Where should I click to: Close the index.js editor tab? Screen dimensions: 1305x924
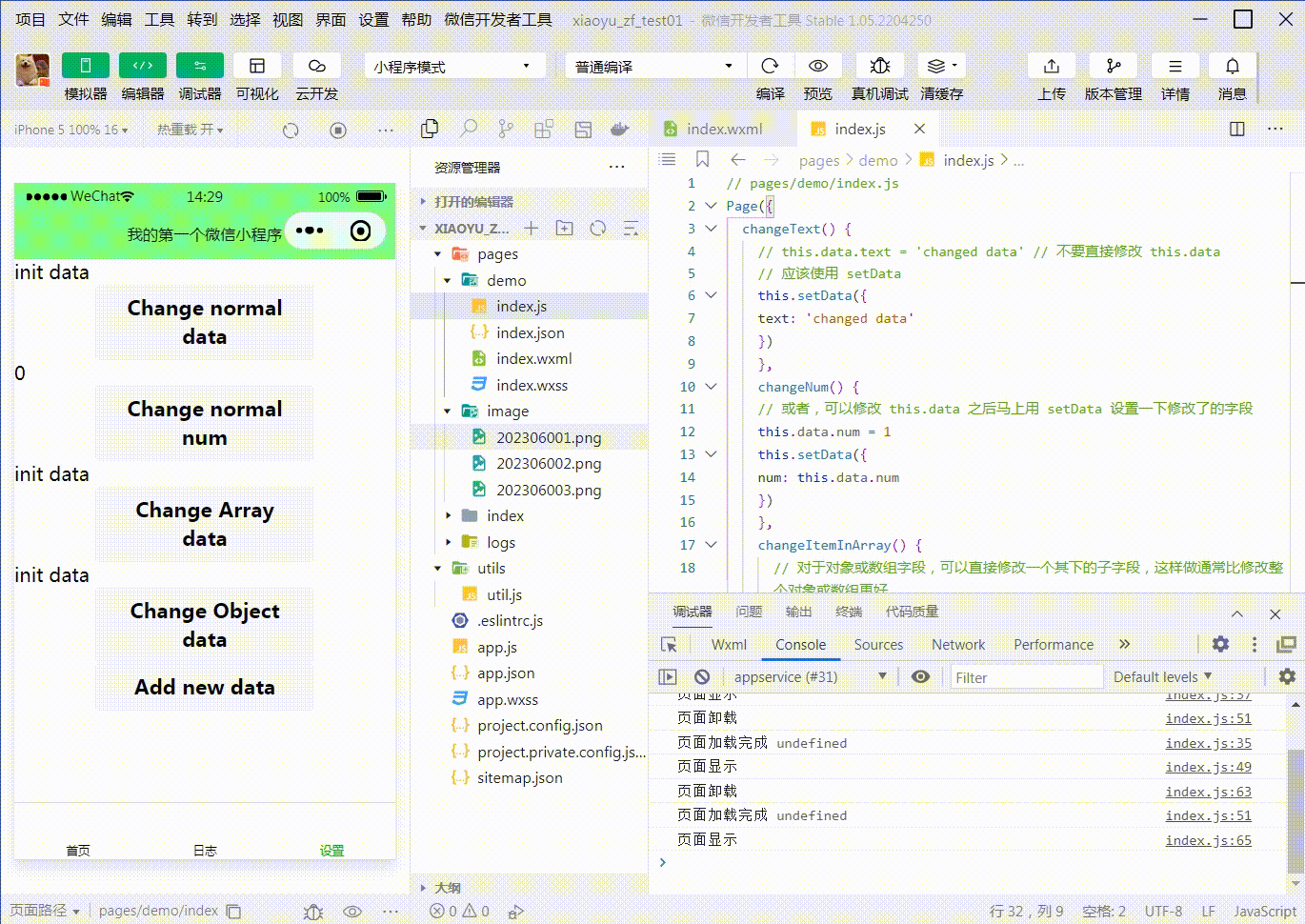[919, 129]
